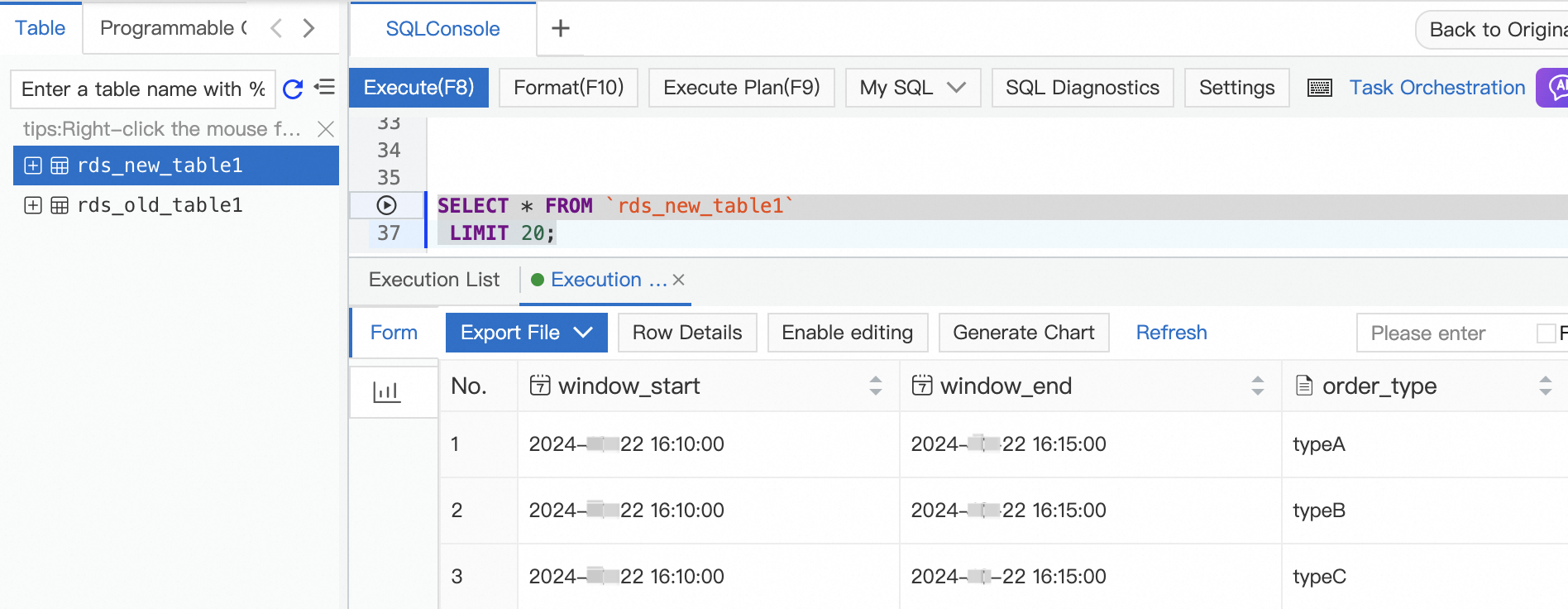Add a new SQLConsole tab with plus

561,28
